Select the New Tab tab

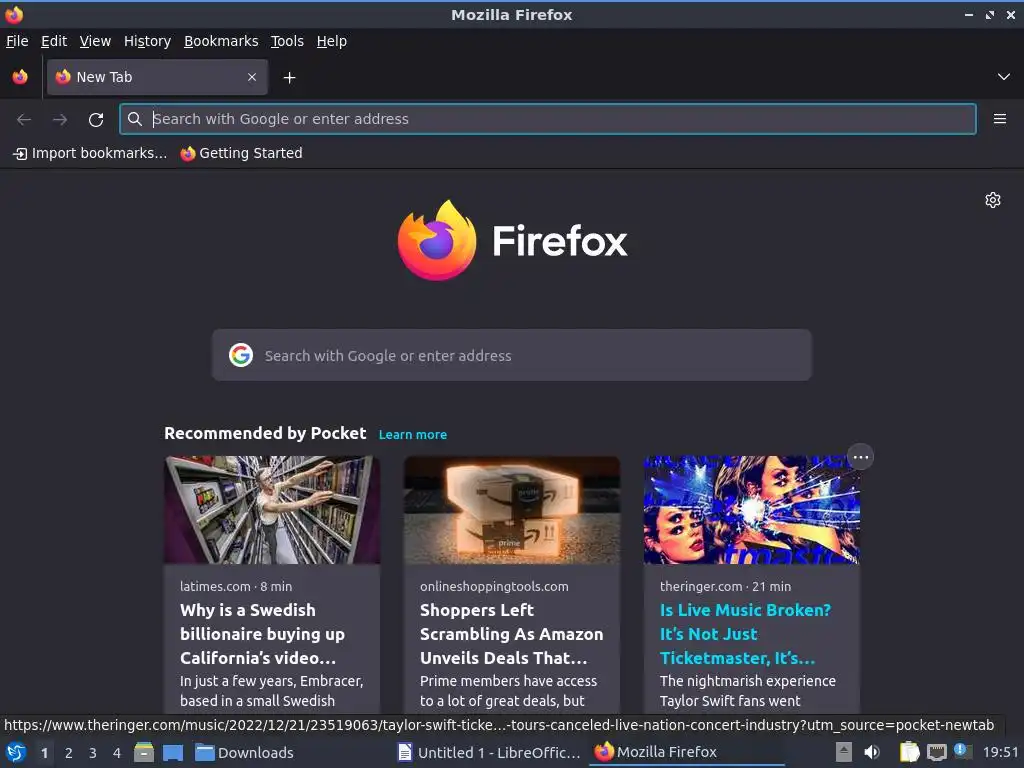coord(157,77)
